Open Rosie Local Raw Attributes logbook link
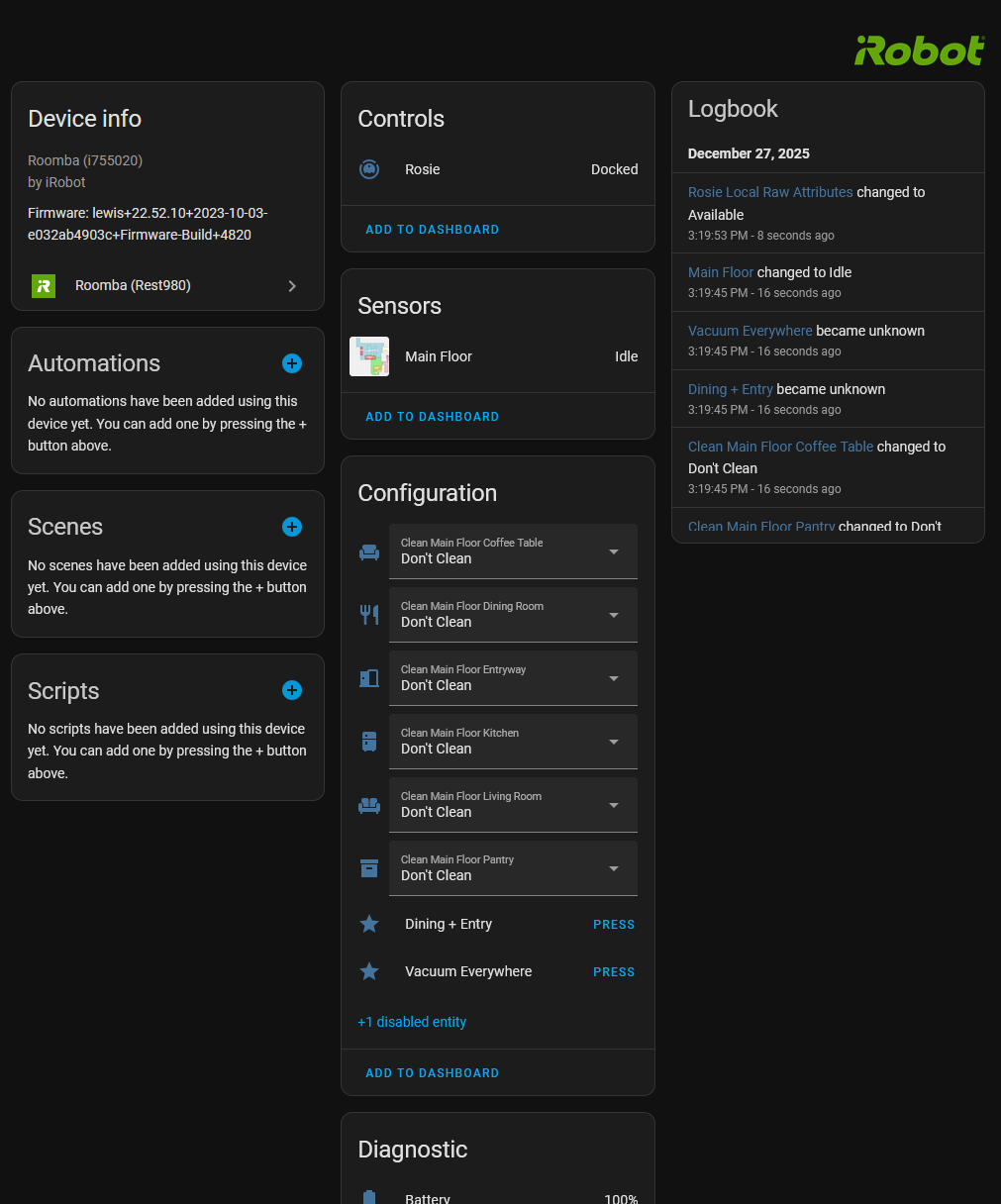 click(x=770, y=192)
